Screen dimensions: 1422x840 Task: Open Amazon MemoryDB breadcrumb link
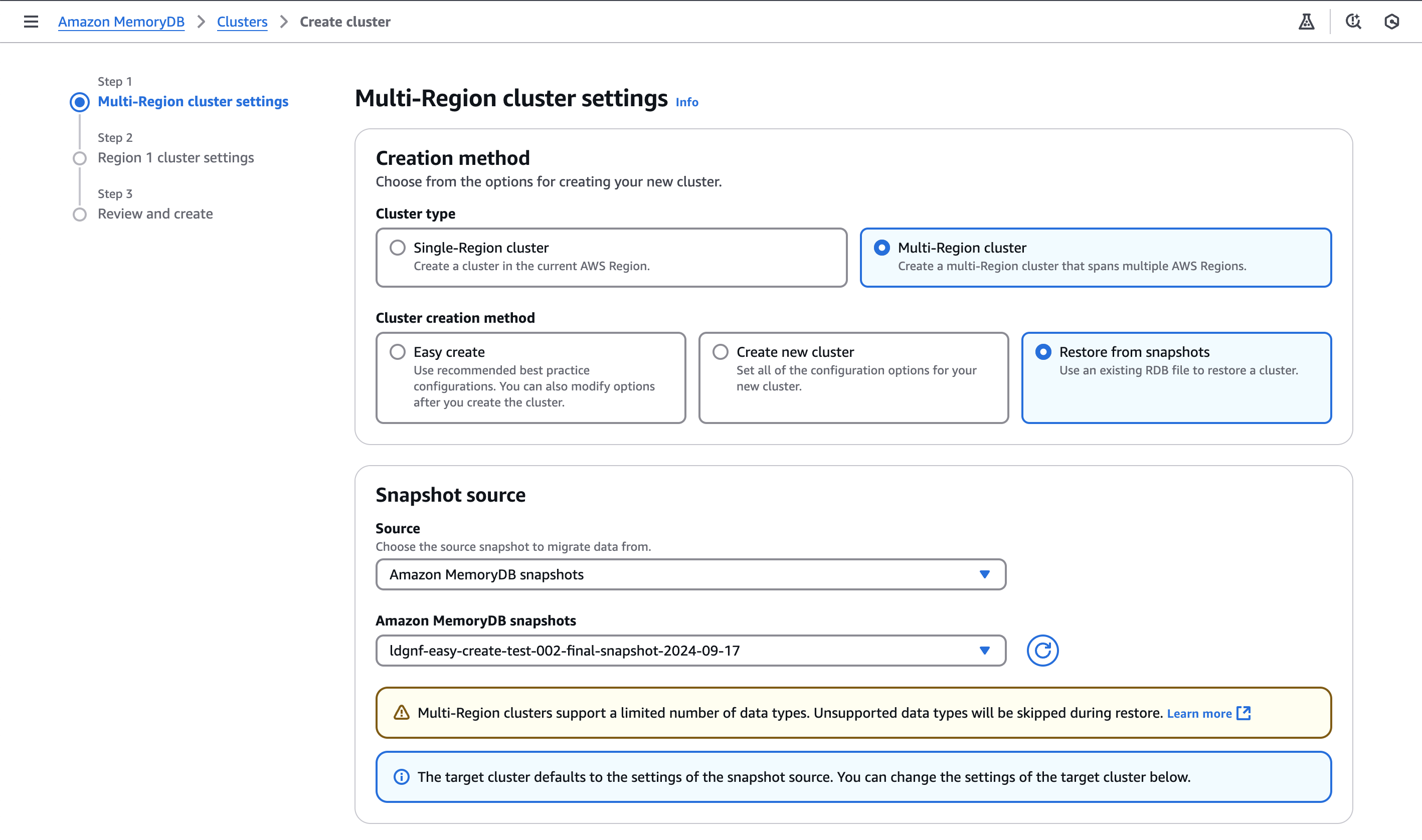pyautogui.click(x=121, y=22)
